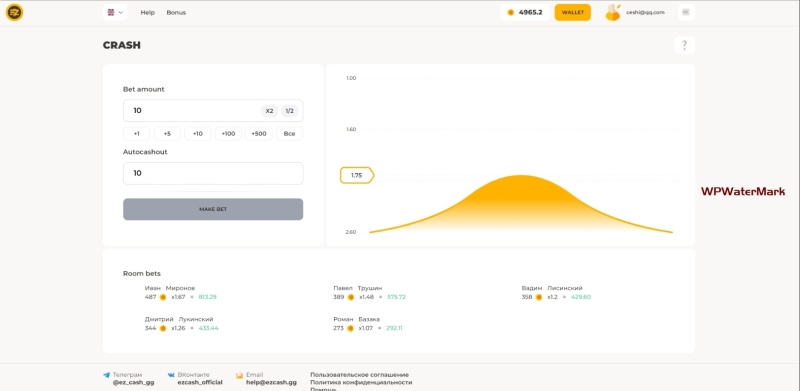The height and width of the screenshot is (391, 800).
Task: Click the coin balance 4965.2
Action: [x=524, y=12]
